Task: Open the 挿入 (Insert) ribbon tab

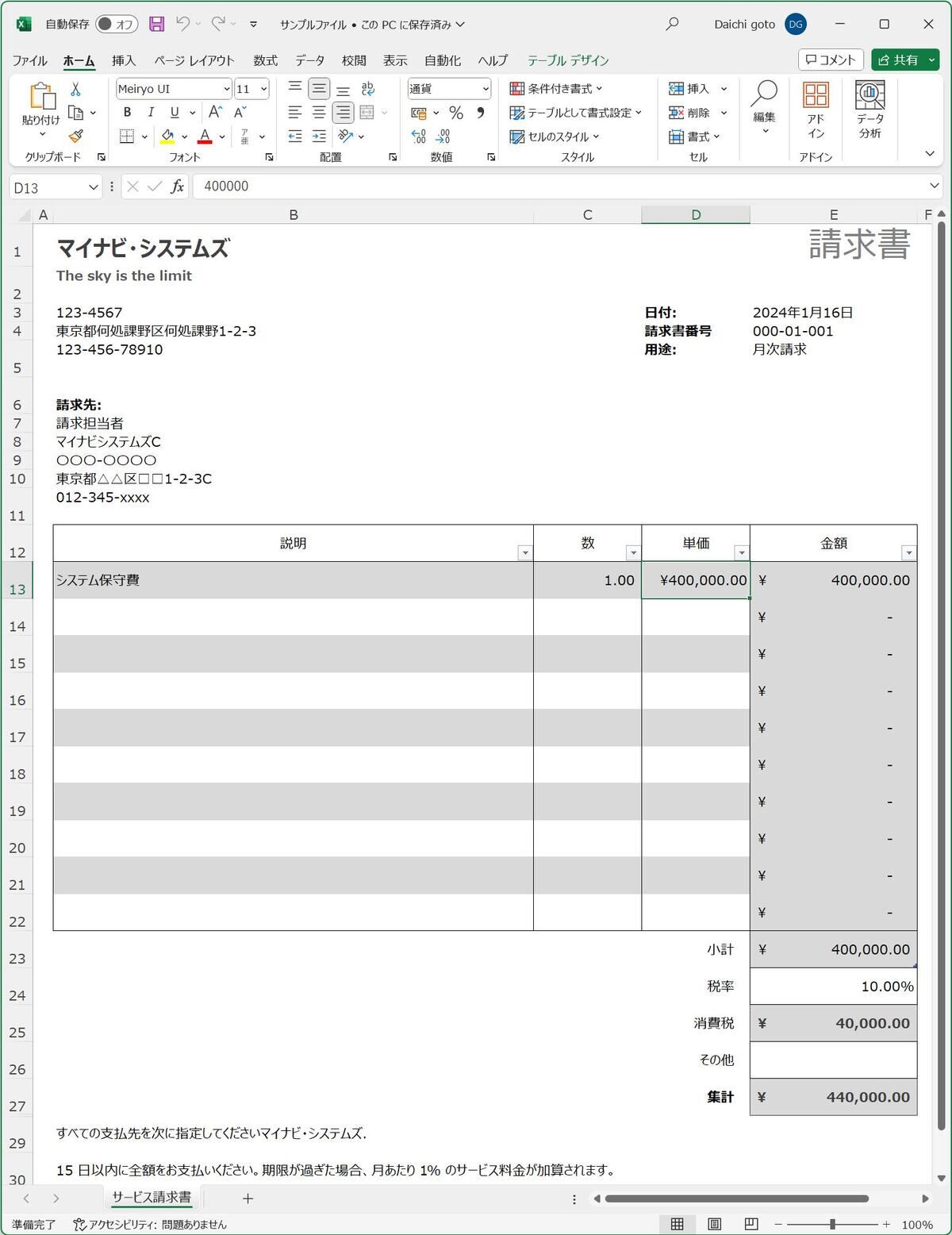Action: pyautogui.click(x=124, y=60)
